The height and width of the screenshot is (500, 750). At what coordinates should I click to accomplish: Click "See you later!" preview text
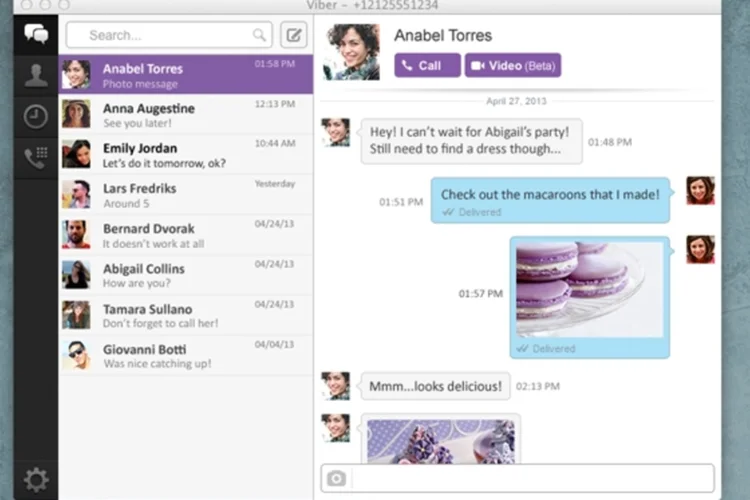pyautogui.click(x=137, y=123)
